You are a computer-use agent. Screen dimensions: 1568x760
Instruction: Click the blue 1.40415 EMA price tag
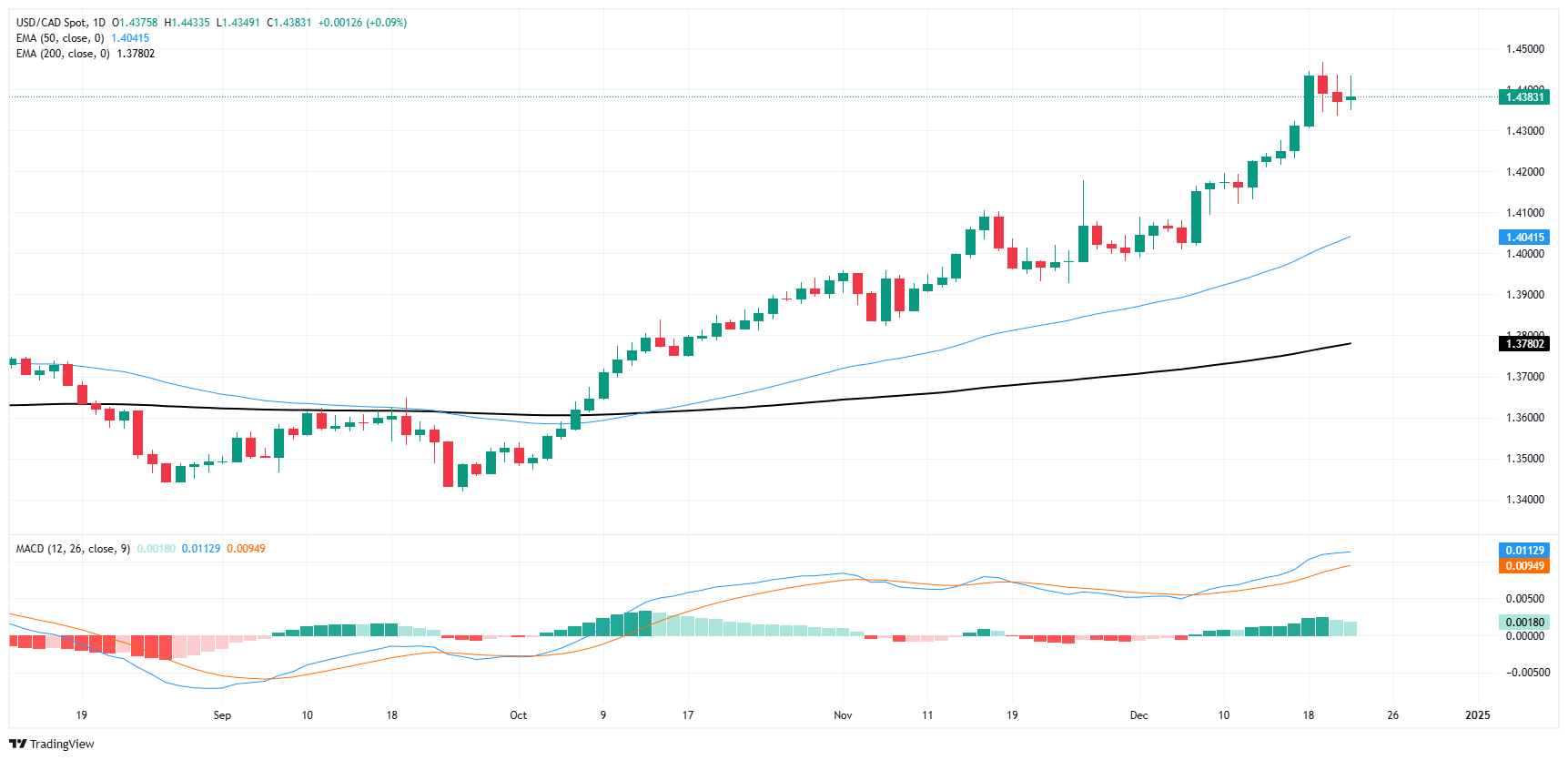click(x=1523, y=238)
